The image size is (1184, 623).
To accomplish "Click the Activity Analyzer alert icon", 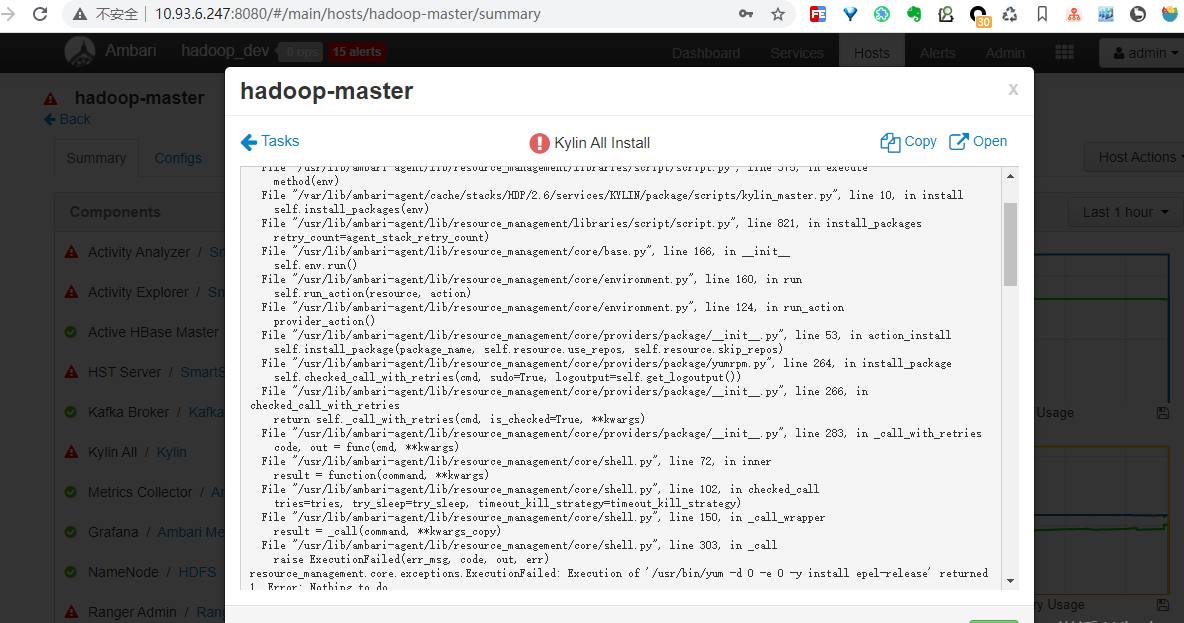I will click(71, 252).
